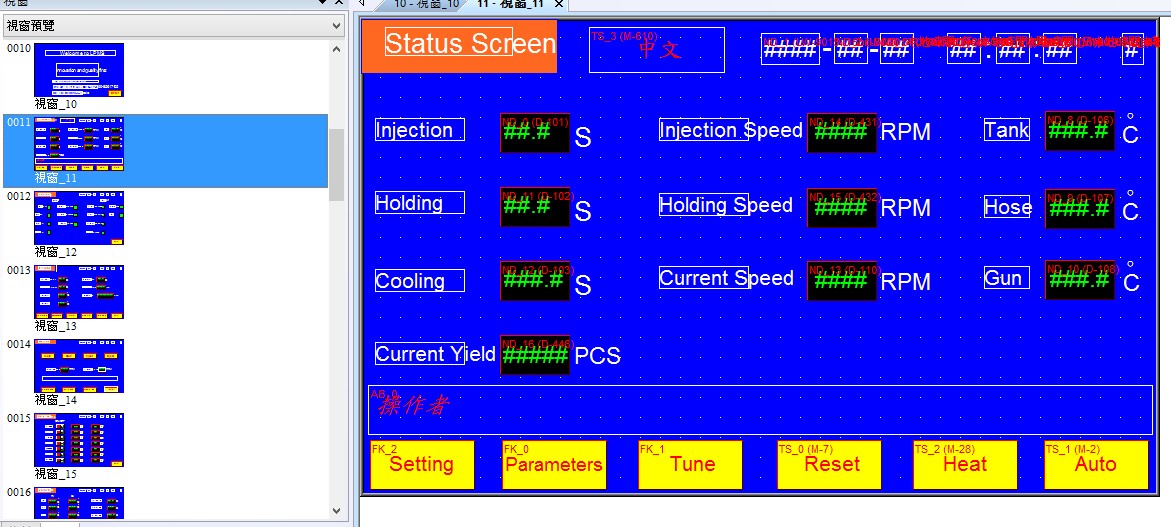Viewport: 1171px width, 527px height.
Task: Click the Auto button on canvas
Action: click(x=1095, y=465)
